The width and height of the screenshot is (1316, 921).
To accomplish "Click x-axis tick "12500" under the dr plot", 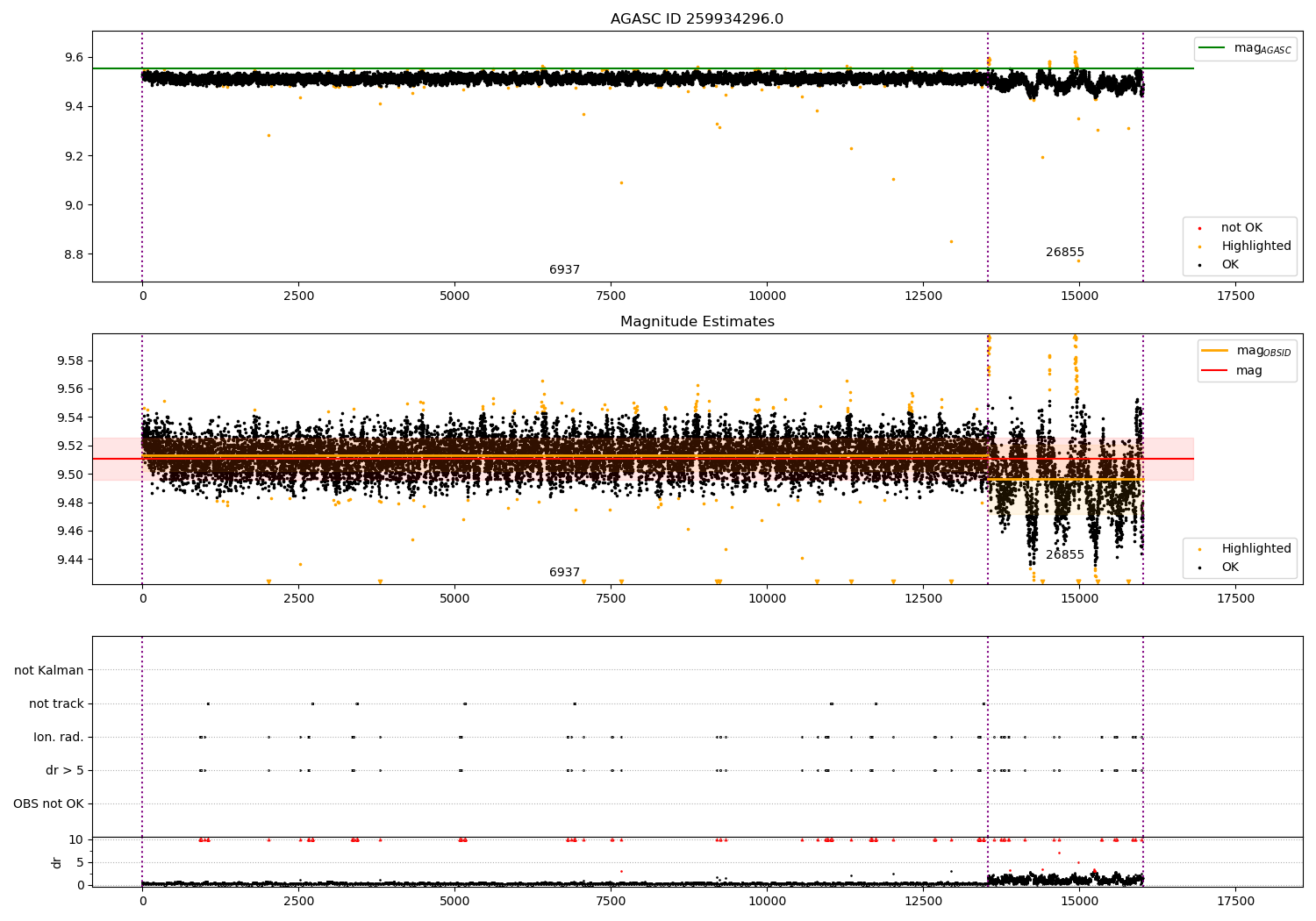I will coord(923,902).
